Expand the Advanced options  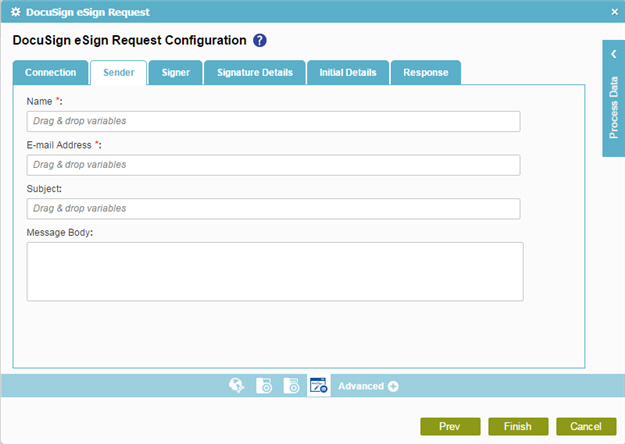368,386
